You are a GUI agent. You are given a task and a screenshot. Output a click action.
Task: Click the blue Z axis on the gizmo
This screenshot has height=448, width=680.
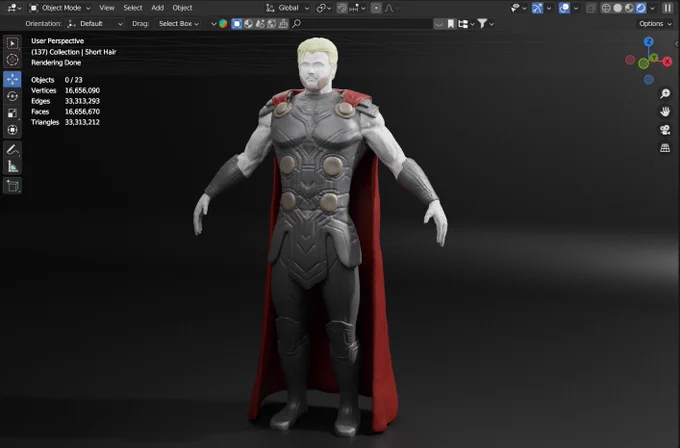[x=648, y=42]
